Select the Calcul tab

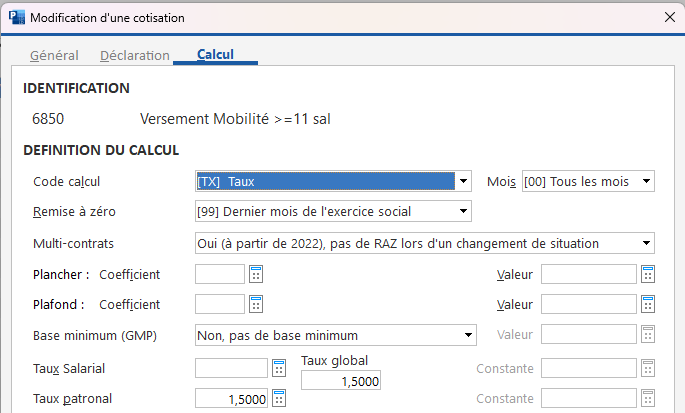tap(215, 54)
